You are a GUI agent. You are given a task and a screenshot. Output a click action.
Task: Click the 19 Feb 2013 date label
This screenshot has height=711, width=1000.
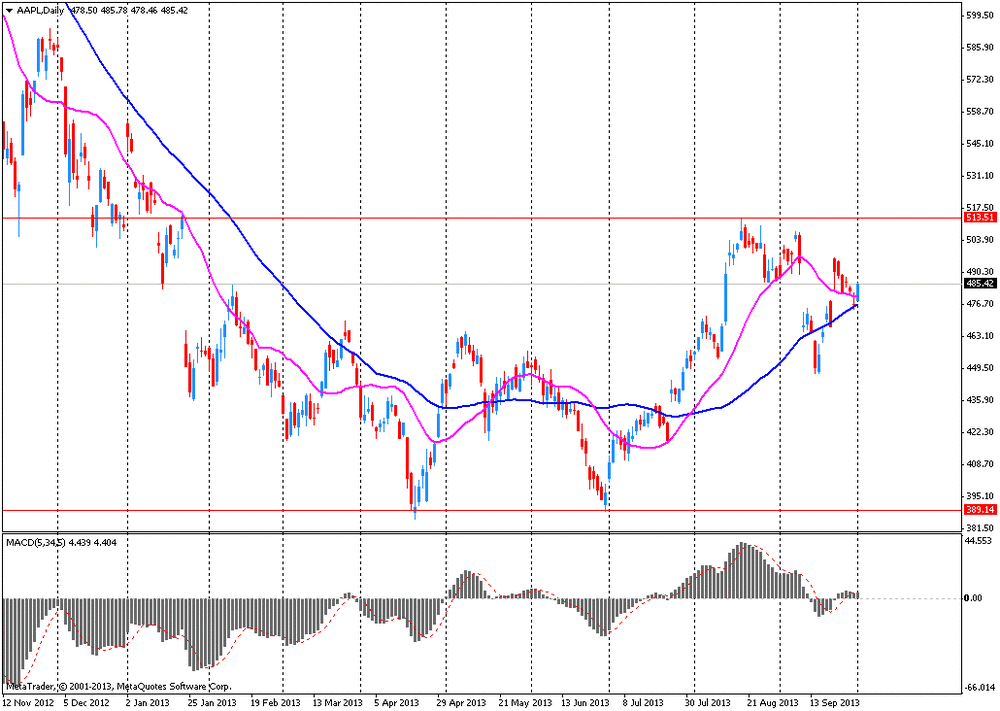tap(274, 703)
